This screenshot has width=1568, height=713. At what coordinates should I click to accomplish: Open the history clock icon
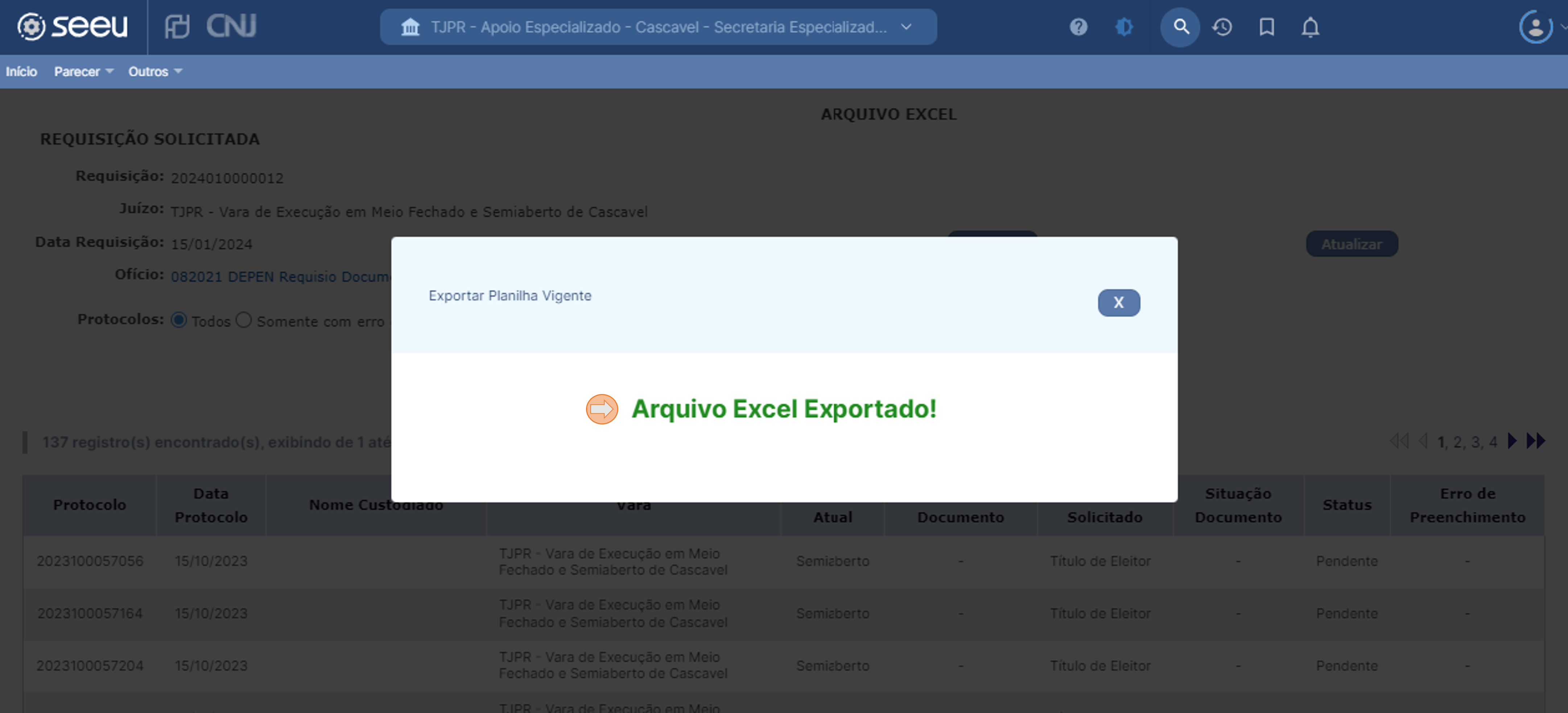pyautogui.click(x=1222, y=27)
